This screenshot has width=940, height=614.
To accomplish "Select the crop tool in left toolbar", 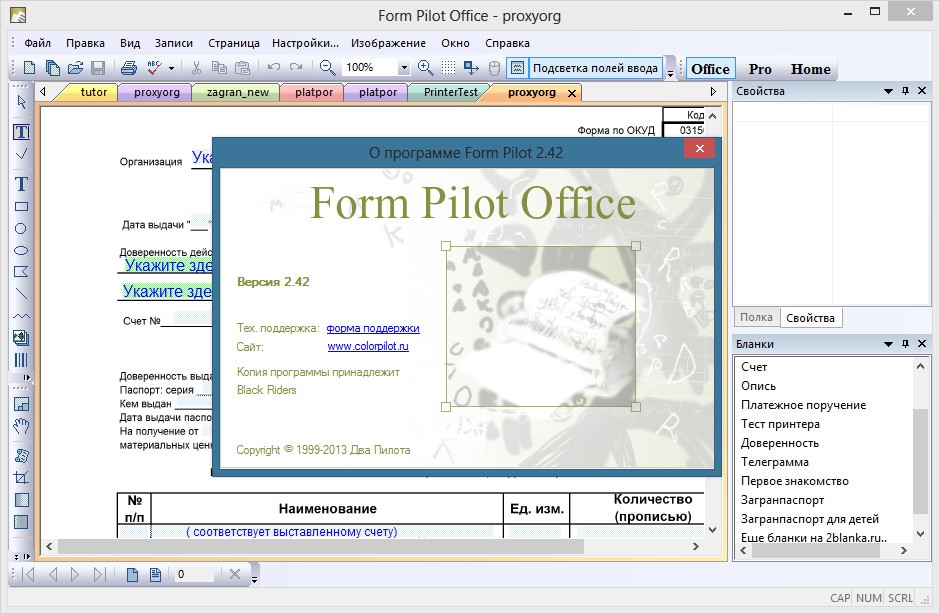I will [22, 478].
